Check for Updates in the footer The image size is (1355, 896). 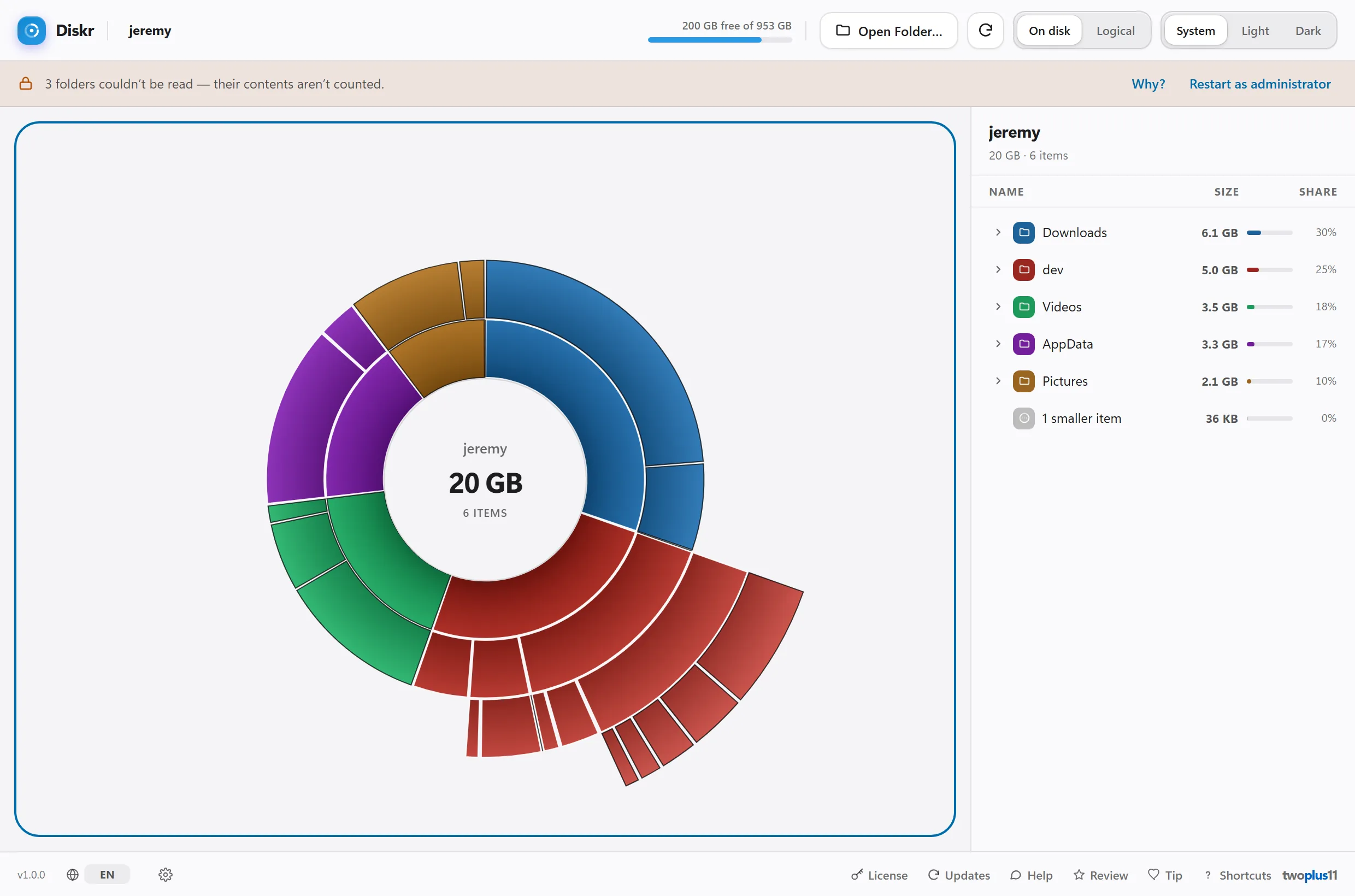tap(959, 875)
